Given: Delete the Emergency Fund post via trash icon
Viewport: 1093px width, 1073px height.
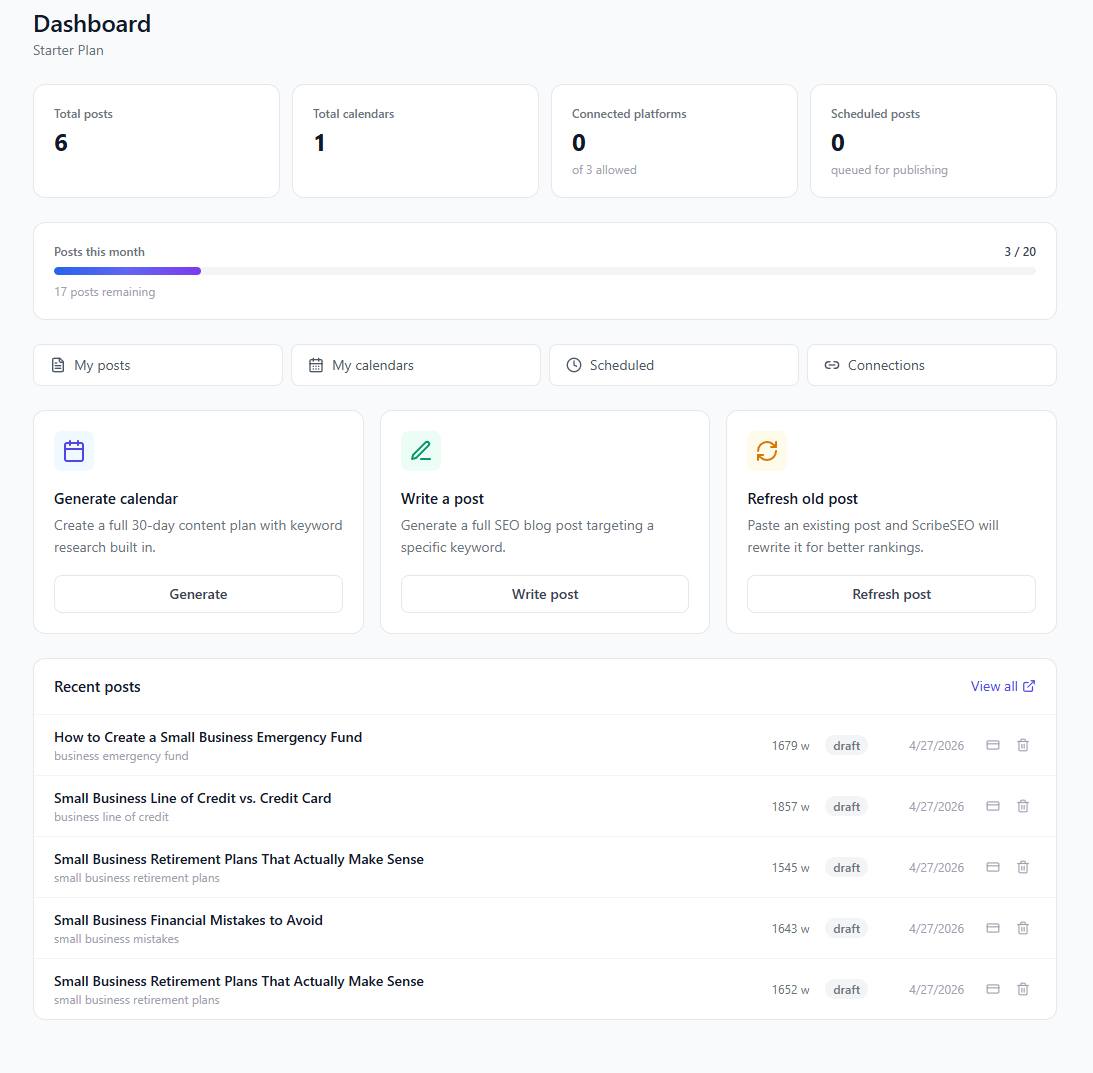Looking at the screenshot, I should (1023, 745).
